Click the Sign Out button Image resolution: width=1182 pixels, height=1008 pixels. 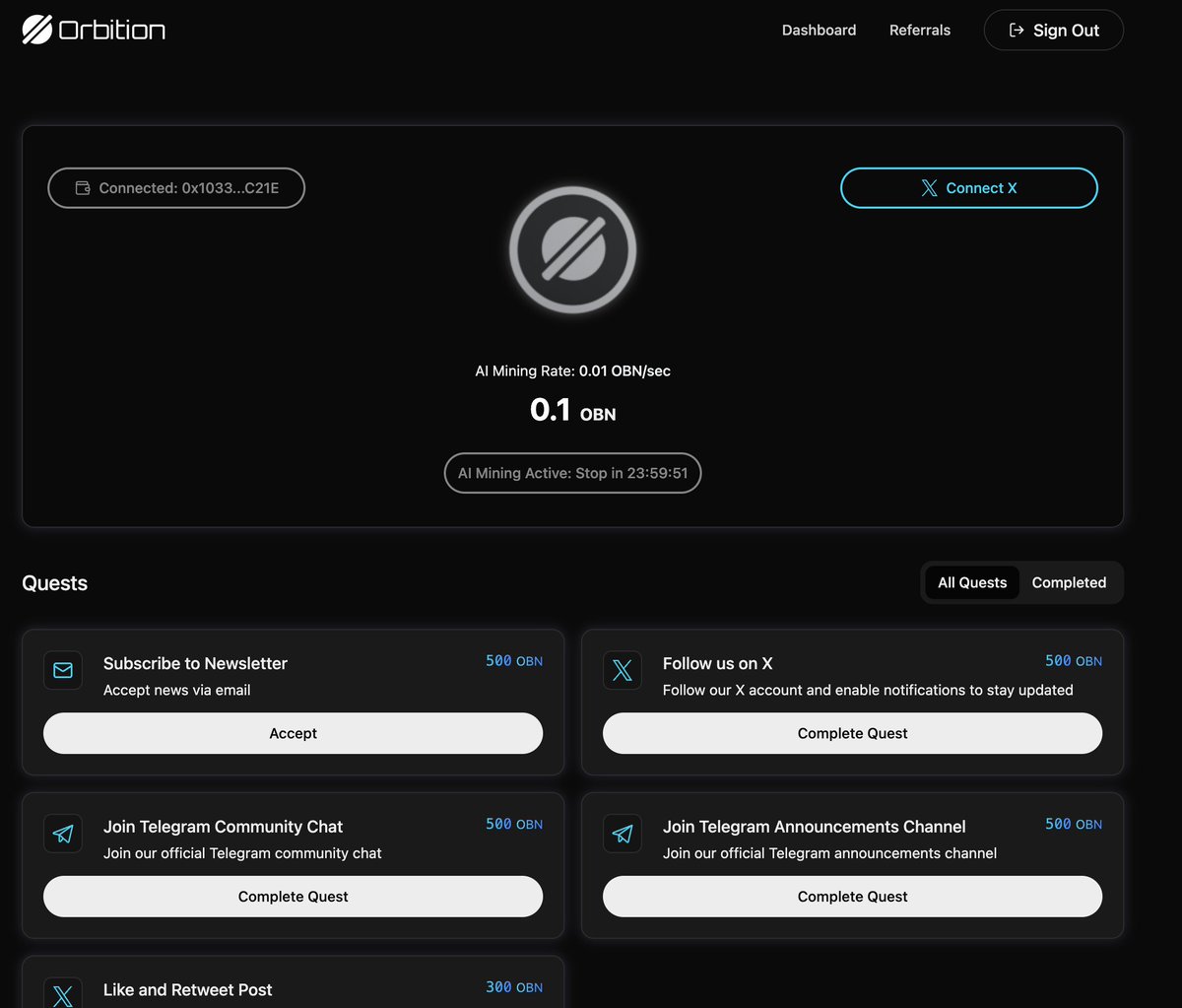(x=1054, y=31)
